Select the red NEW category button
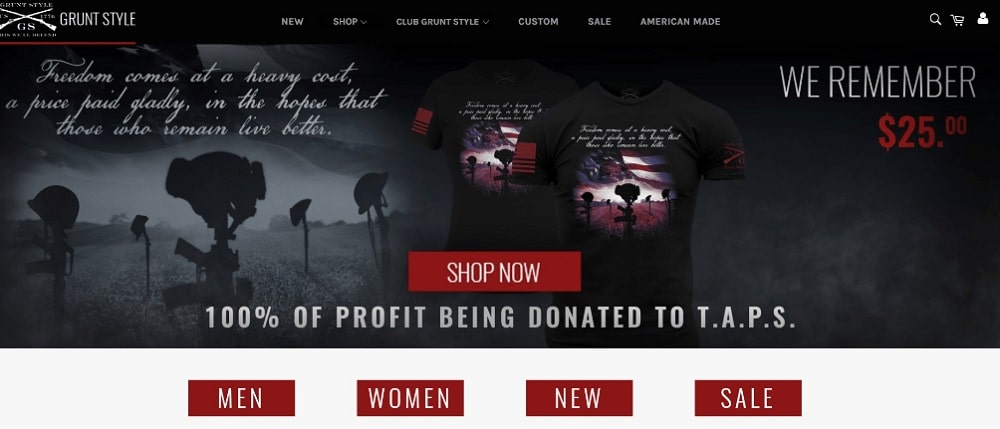The height and width of the screenshot is (429, 1000). pos(579,398)
